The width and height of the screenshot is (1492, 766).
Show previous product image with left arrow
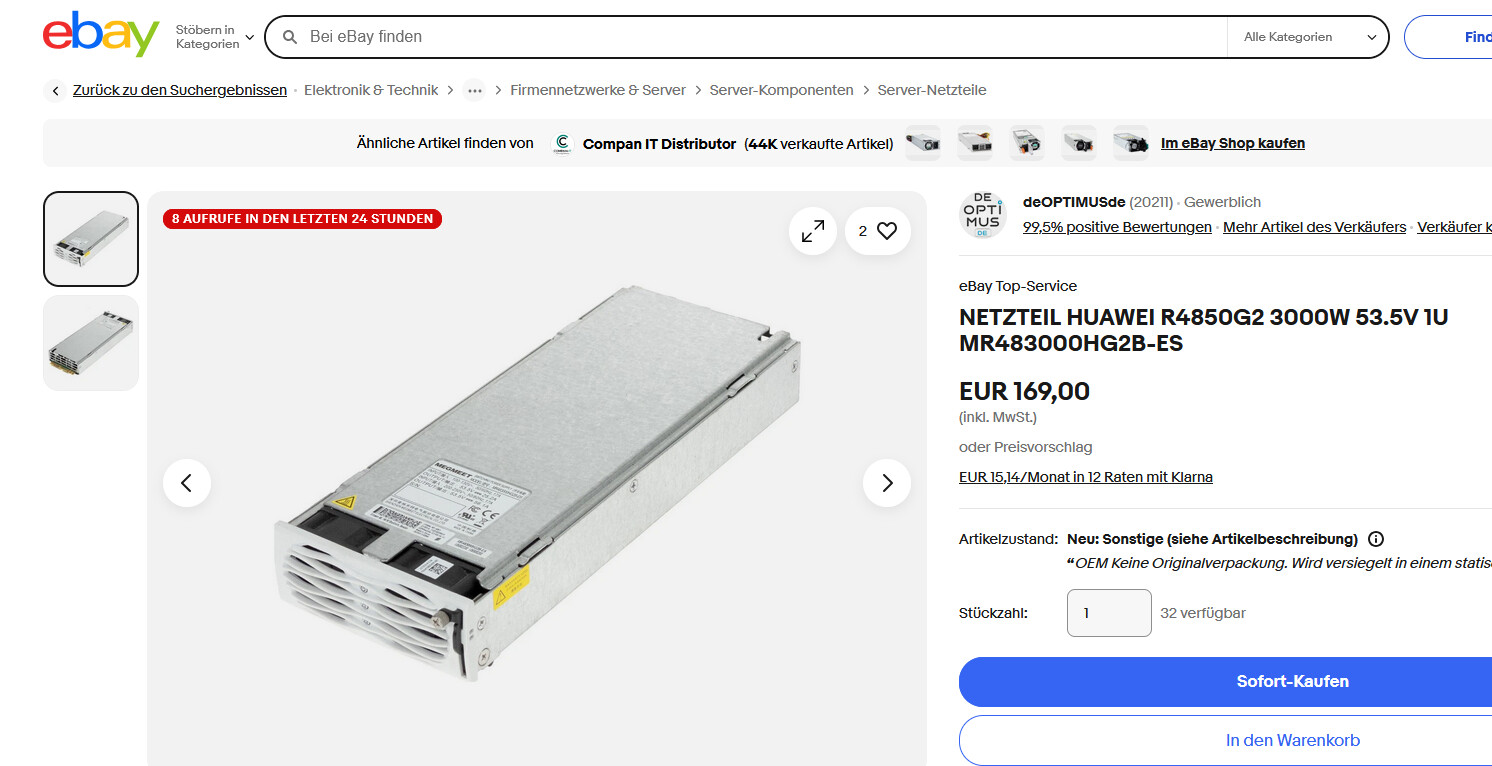(x=187, y=483)
